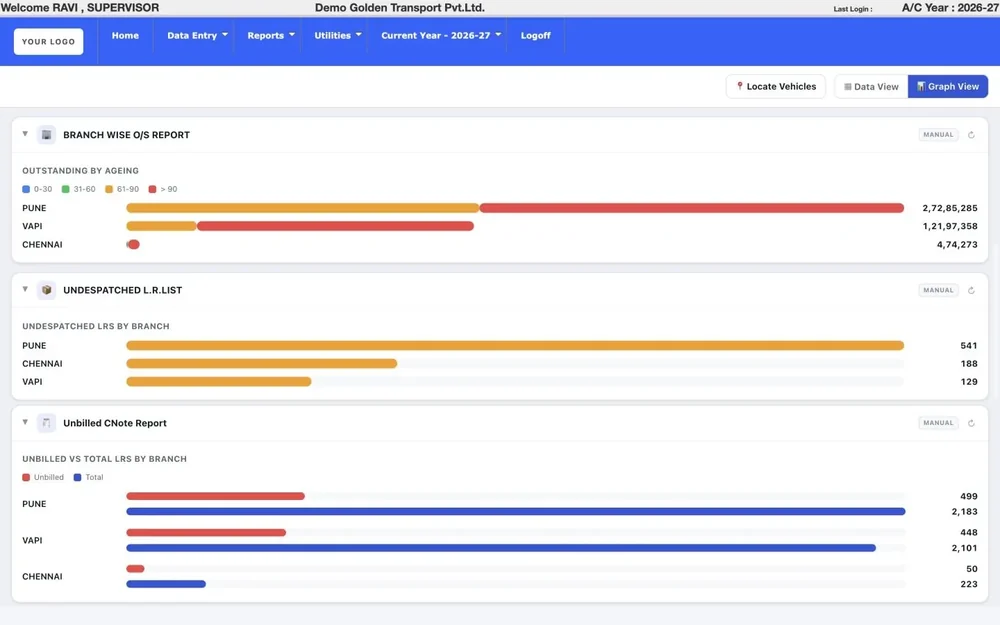Click the Chennai total value 223
Image resolution: width=1000 pixels, height=625 pixels.
tap(969, 584)
